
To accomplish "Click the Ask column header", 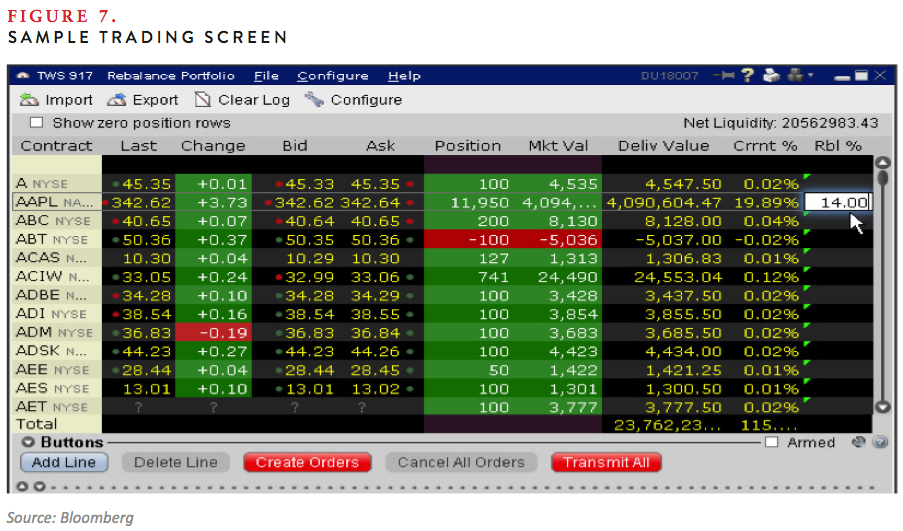I will click(380, 146).
